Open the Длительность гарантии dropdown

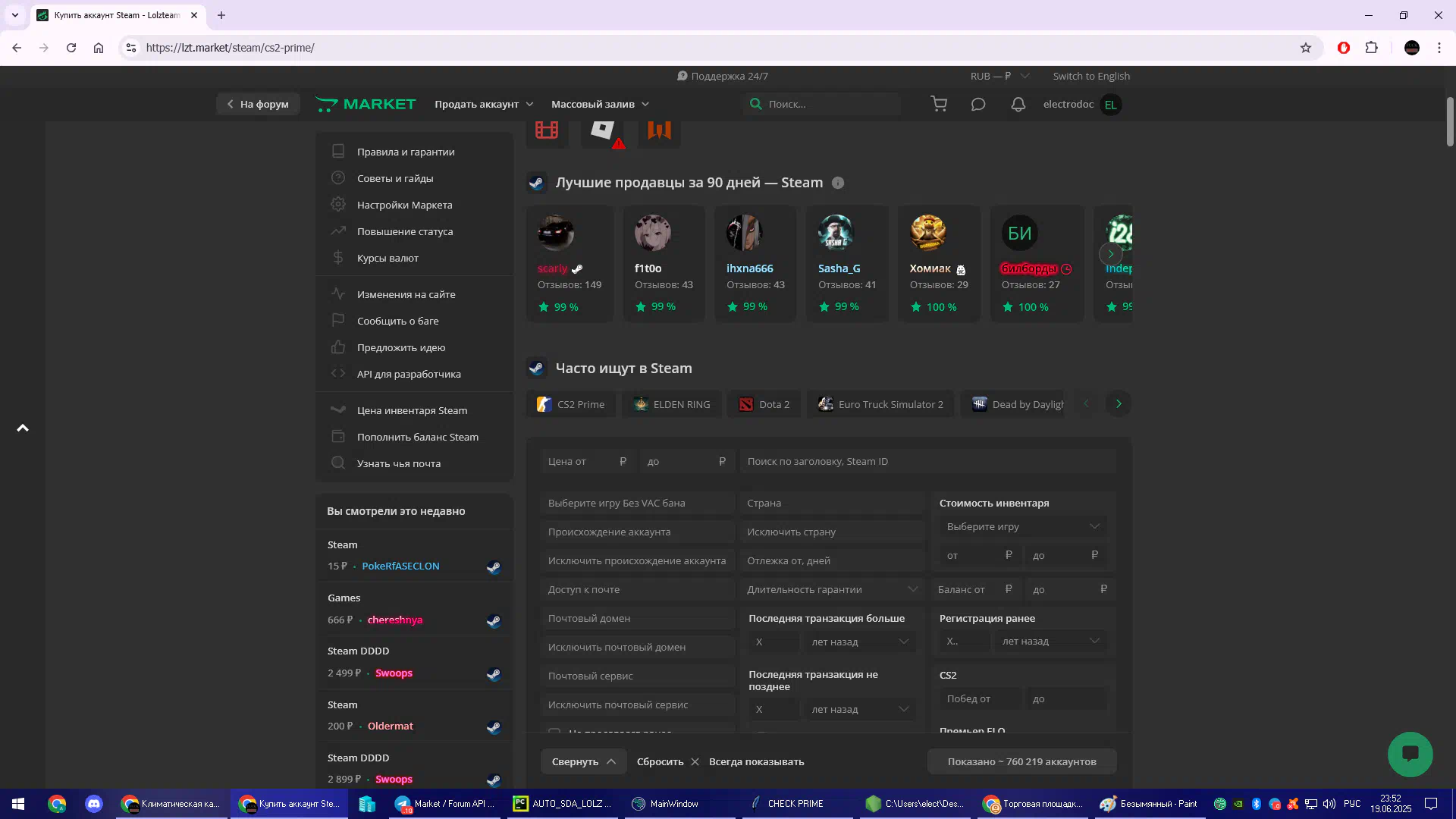tap(831, 589)
